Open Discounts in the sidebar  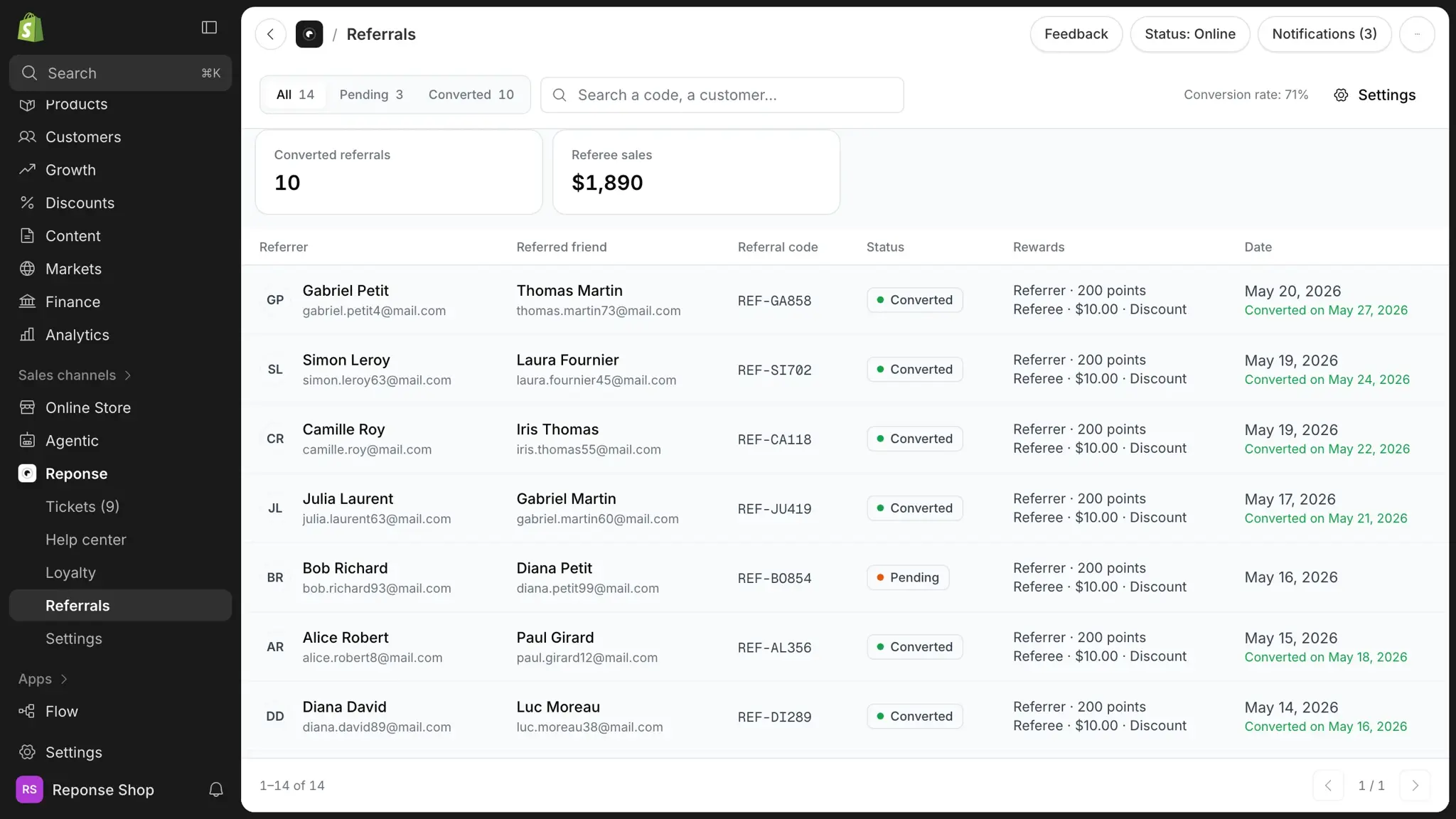(x=120, y=203)
